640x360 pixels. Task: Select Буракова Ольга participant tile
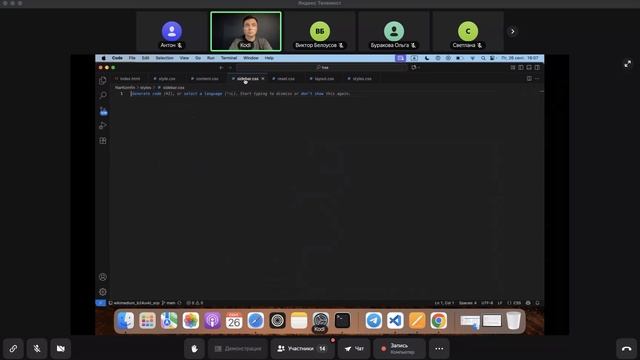click(x=394, y=31)
